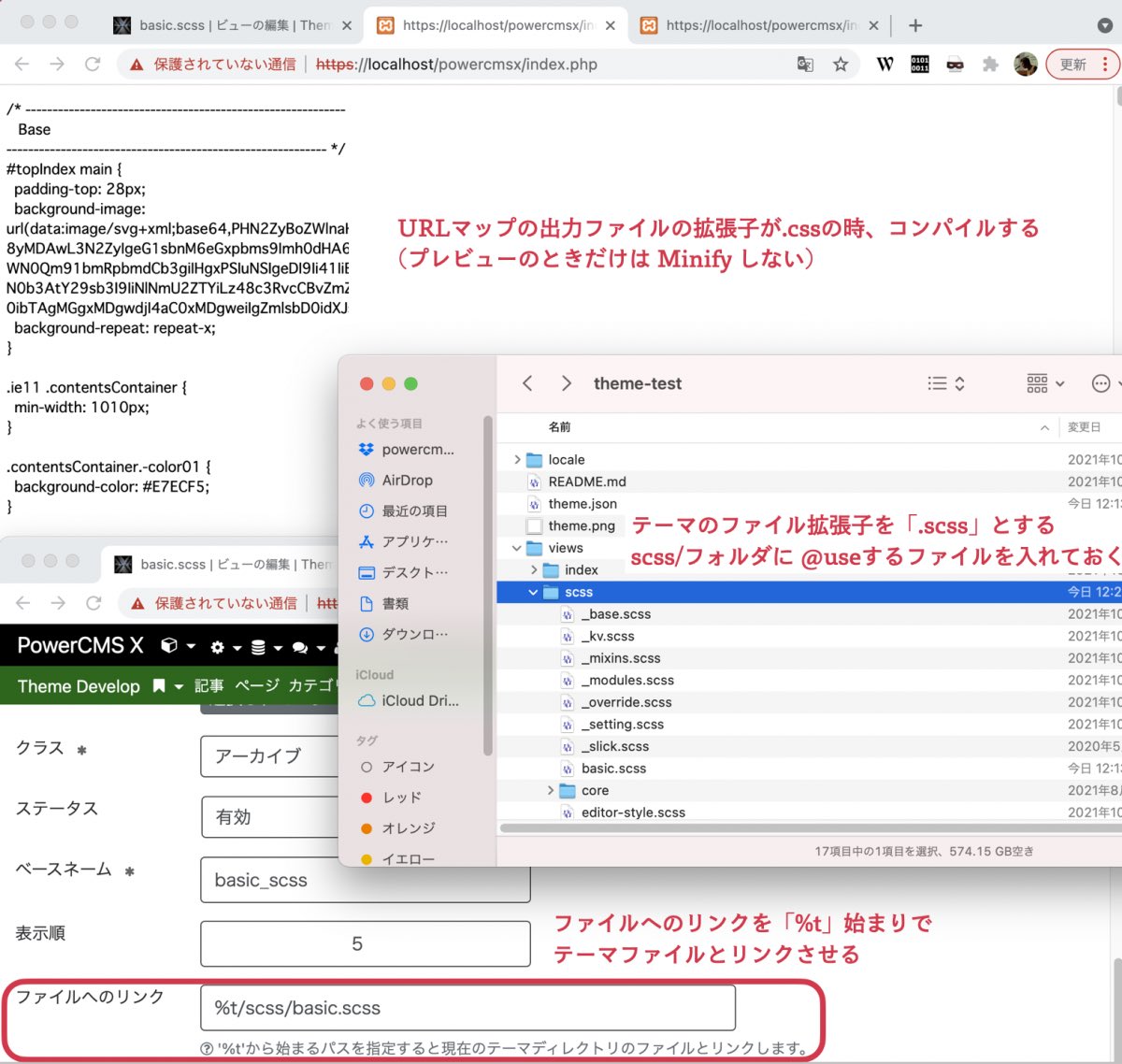Go back in Finder theme-test window
1122x1064 pixels.
pos(528,383)
